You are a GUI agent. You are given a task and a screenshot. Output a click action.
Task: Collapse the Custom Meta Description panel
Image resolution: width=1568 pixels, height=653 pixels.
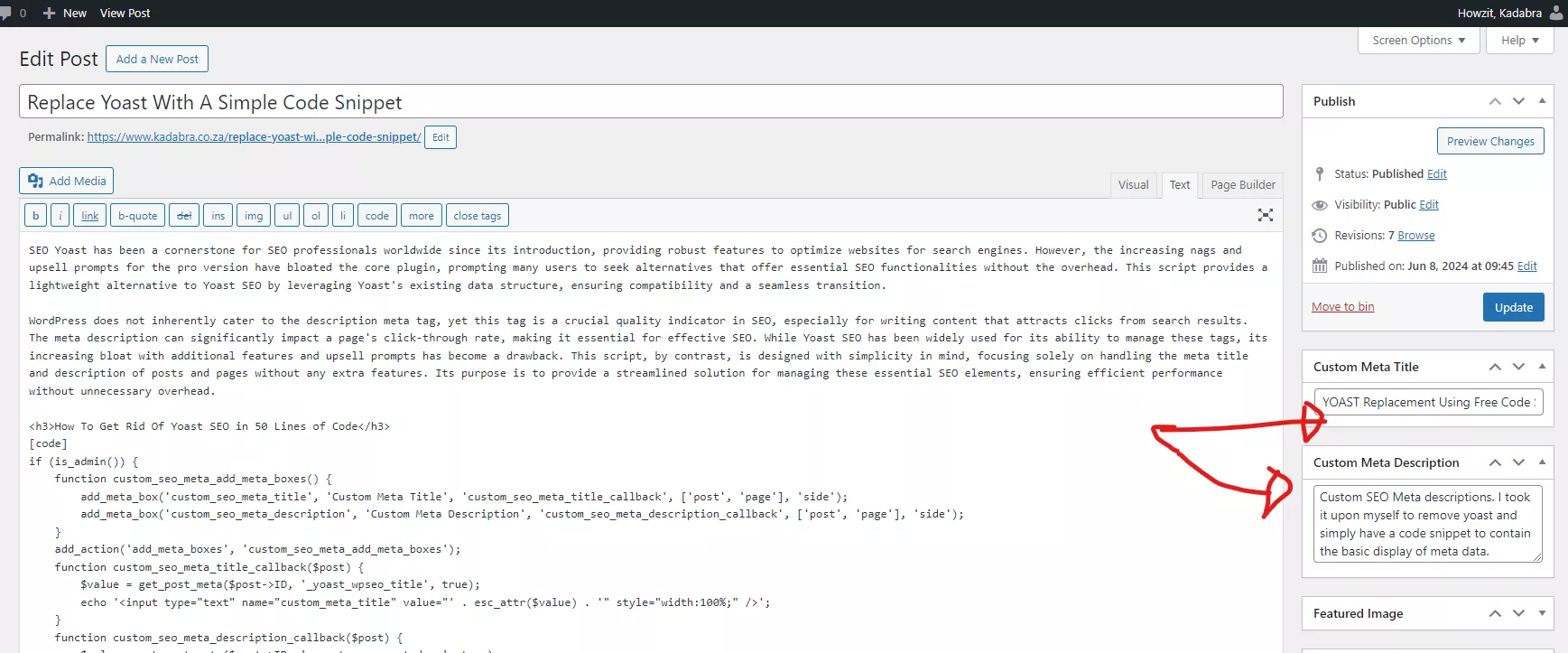click(x=1542, y=462)
